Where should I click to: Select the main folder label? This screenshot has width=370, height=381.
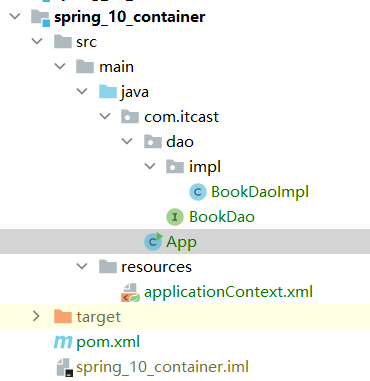pos(117,67)
